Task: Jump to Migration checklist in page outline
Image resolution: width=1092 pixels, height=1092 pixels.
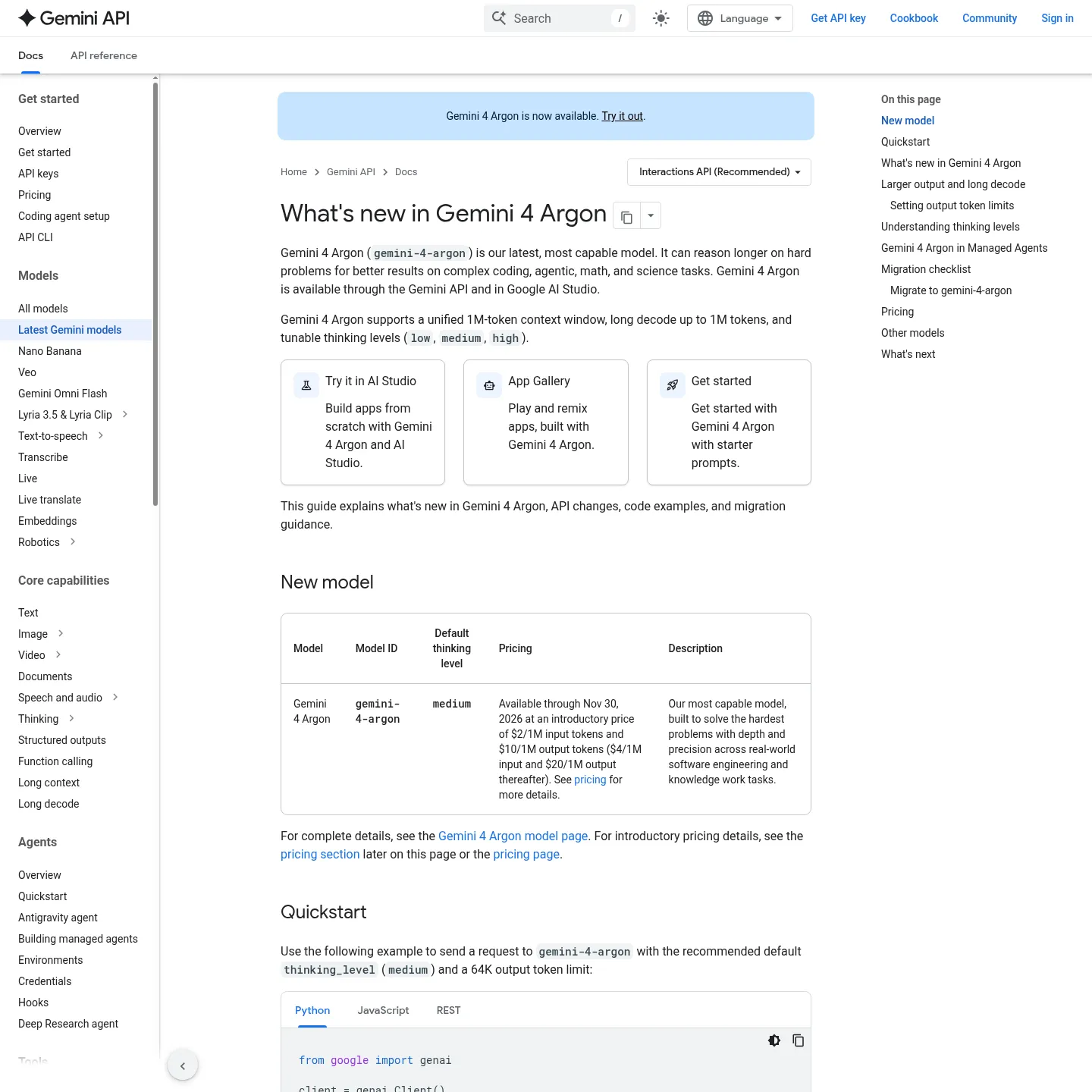Action: (926, 269)
